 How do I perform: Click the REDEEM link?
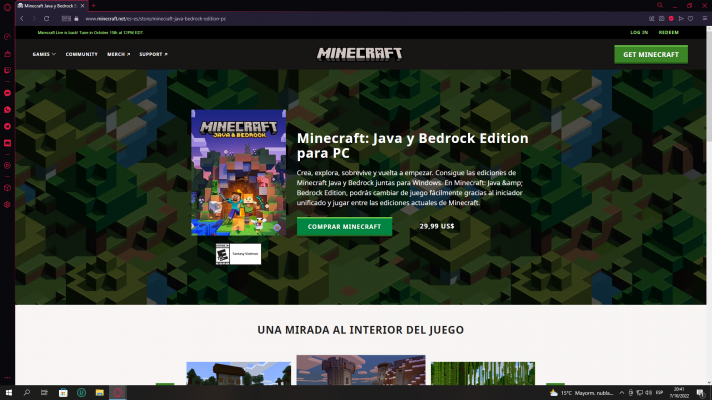668,32
